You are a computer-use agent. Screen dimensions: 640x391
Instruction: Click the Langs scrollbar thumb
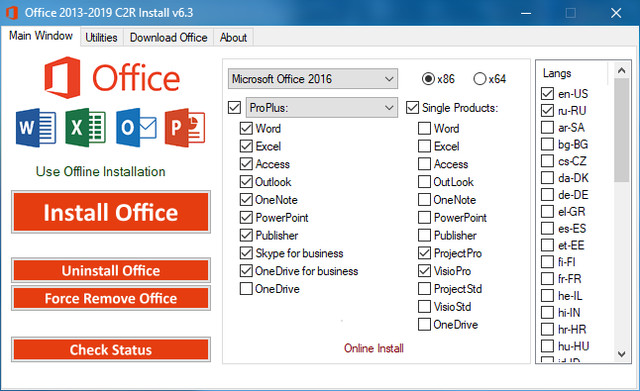click(x=622, y=130)
